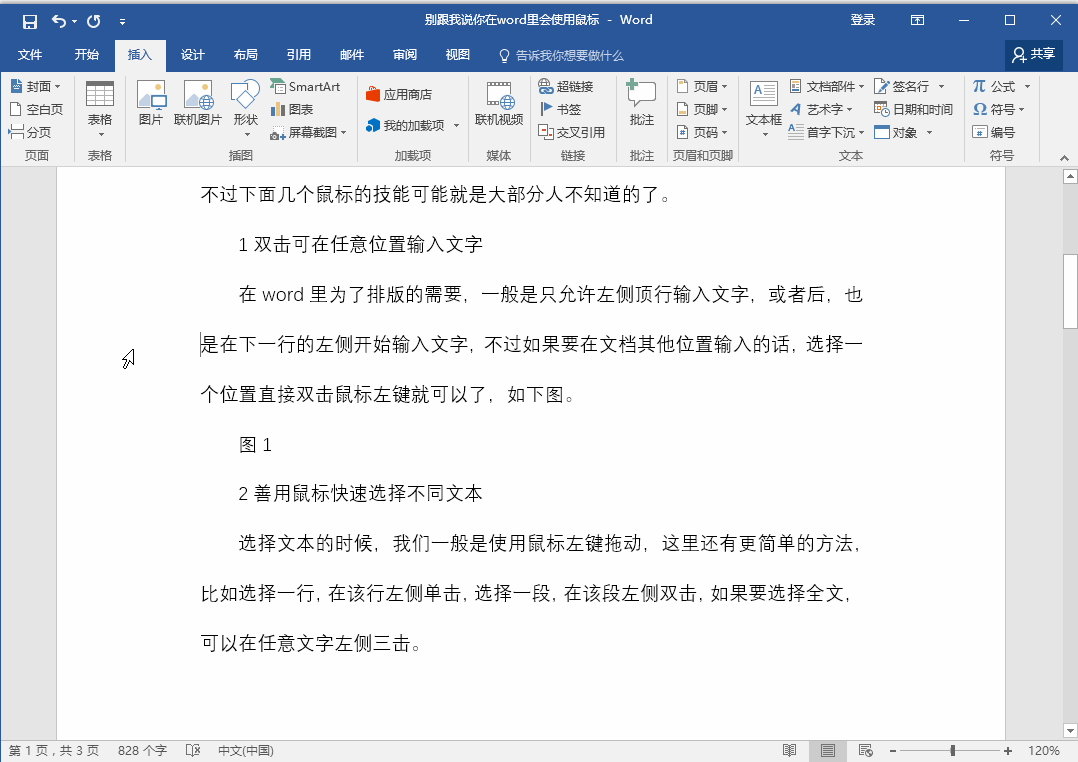
Task: Insert a chart with 图表
Action: click(292, 109)
